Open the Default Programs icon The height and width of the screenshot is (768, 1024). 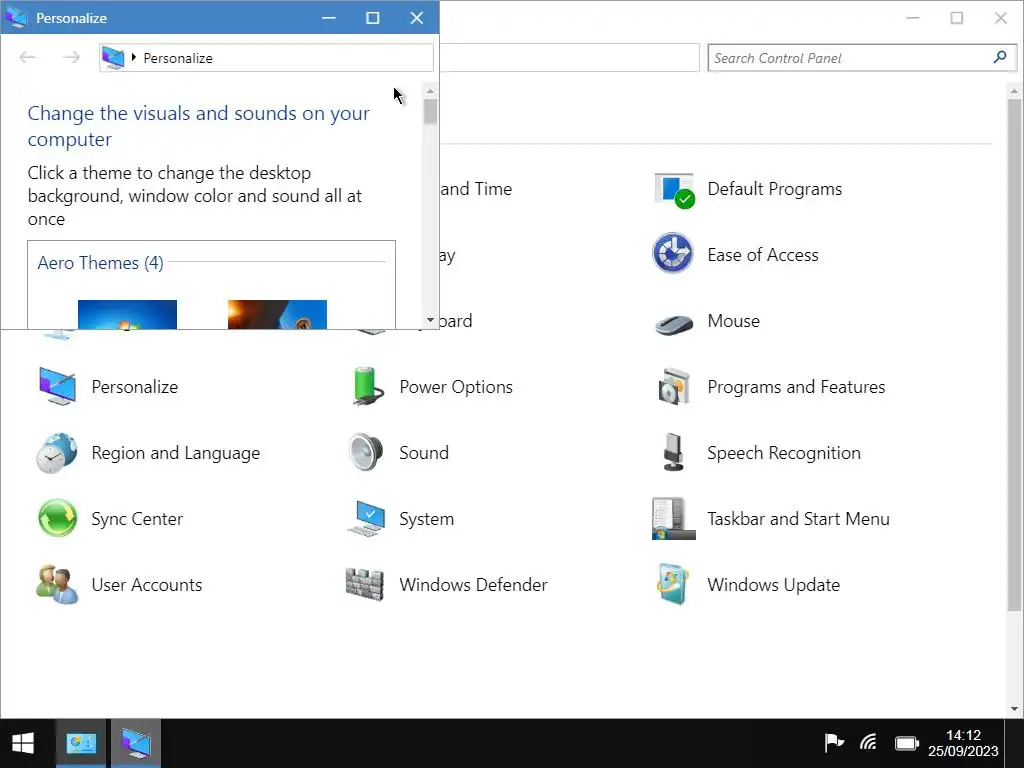tap(674, 190)
